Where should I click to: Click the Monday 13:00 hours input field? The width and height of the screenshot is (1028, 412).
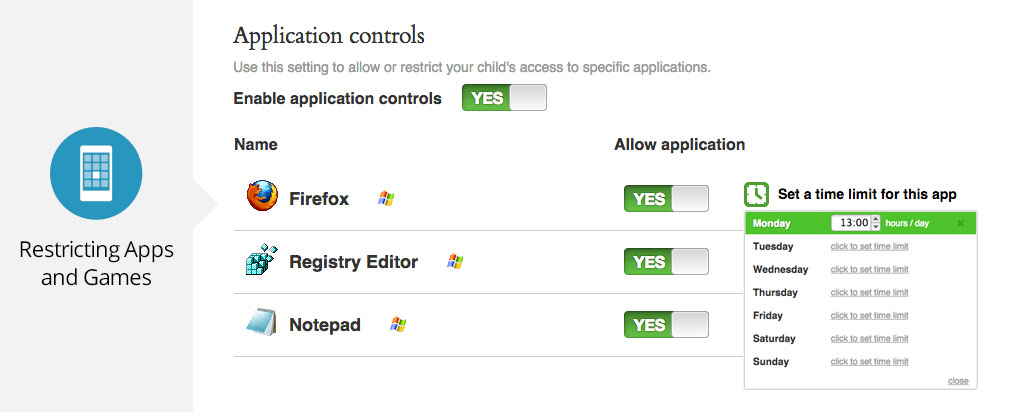tap(851, 223)
